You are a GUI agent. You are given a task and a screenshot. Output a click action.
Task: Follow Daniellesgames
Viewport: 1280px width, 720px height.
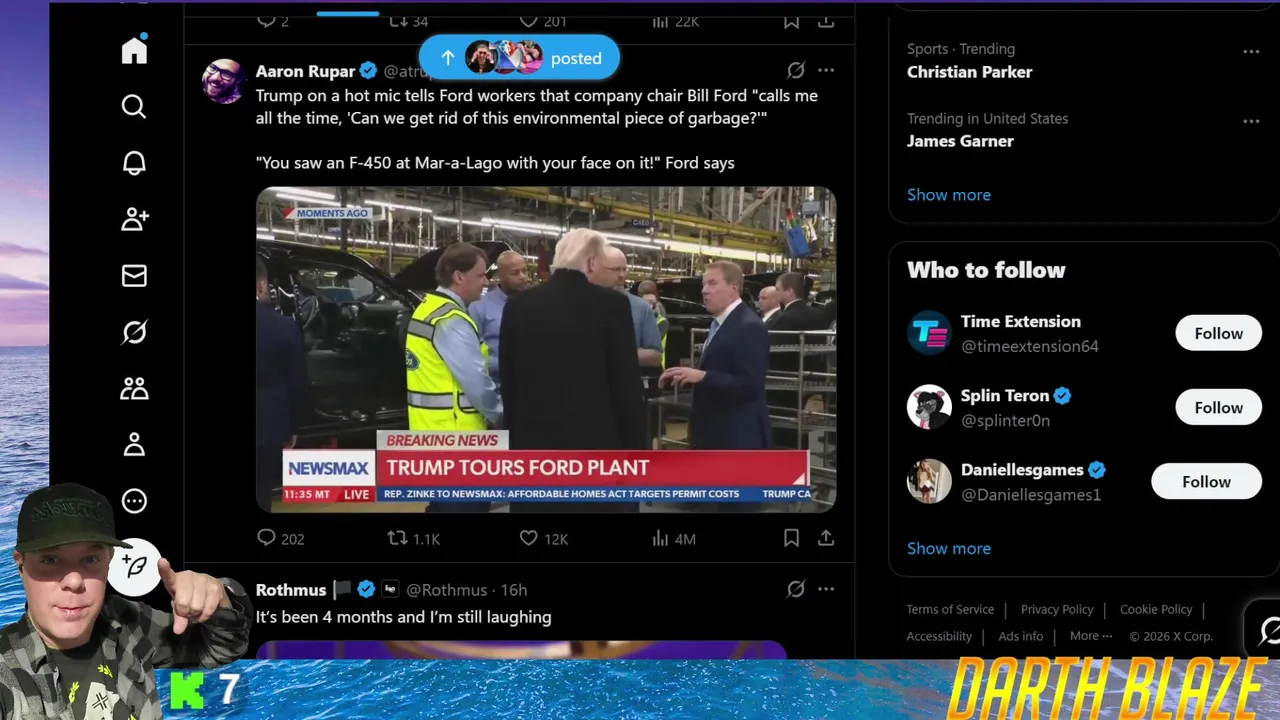[x=1206, y=481]
